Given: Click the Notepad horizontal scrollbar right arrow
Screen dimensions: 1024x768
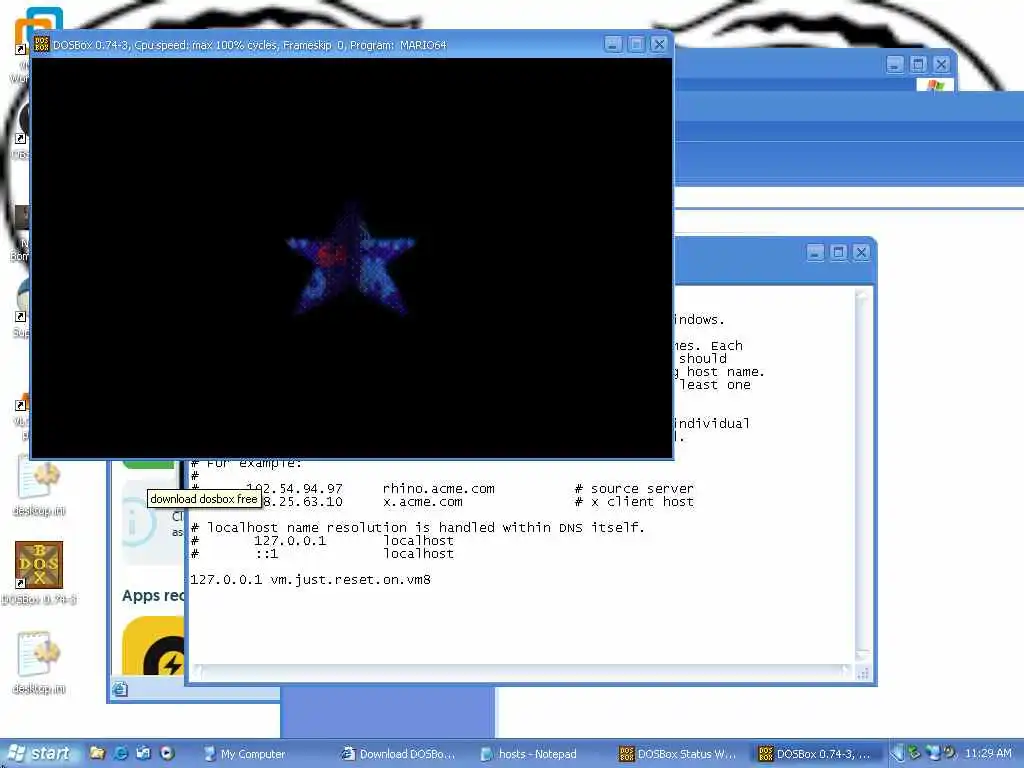Looking at the screenshot, I should [x=846, y=671].
